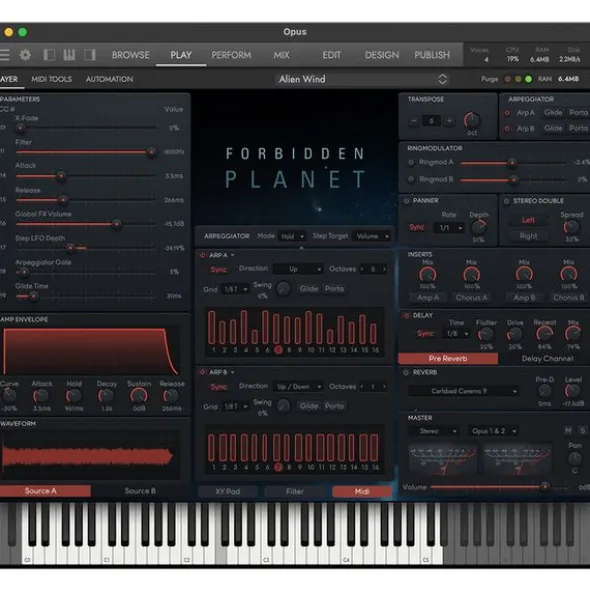Click the Amp A insert Mix knob
Screen dimensions: 590x591
pyautogui.click(x=428, y=275)
